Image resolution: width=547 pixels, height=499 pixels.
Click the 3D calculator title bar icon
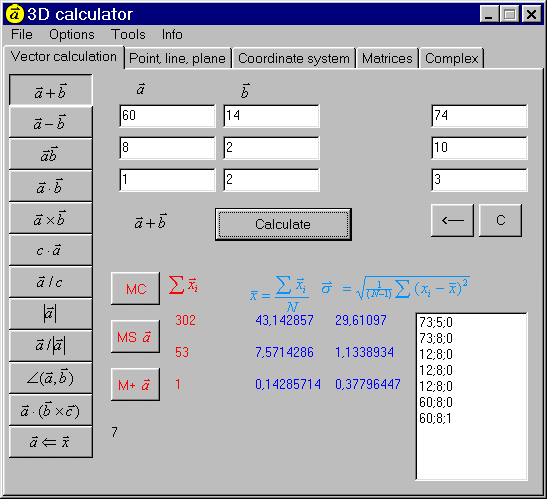tap(15, 14)
